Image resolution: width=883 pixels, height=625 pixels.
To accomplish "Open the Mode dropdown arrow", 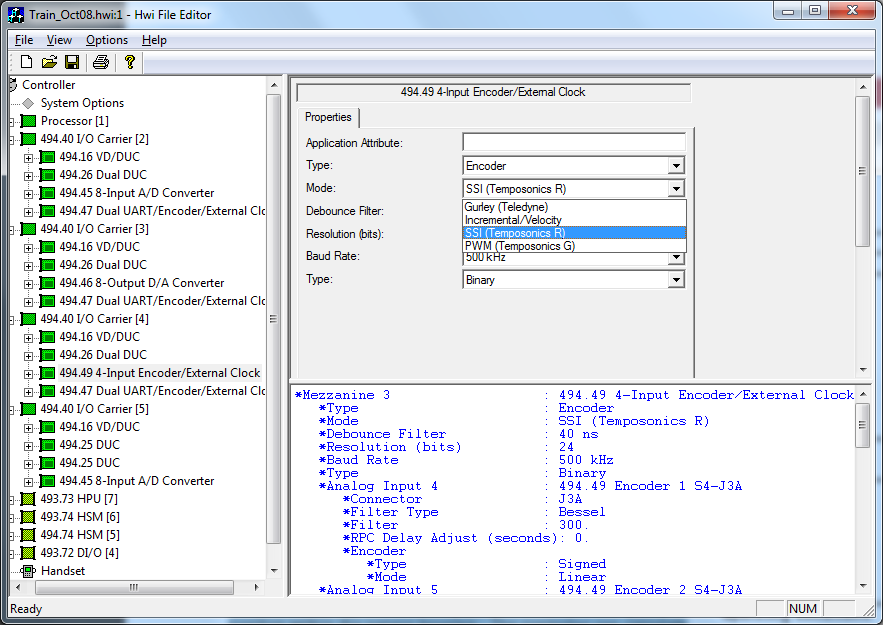I will [x=676, y=189].
